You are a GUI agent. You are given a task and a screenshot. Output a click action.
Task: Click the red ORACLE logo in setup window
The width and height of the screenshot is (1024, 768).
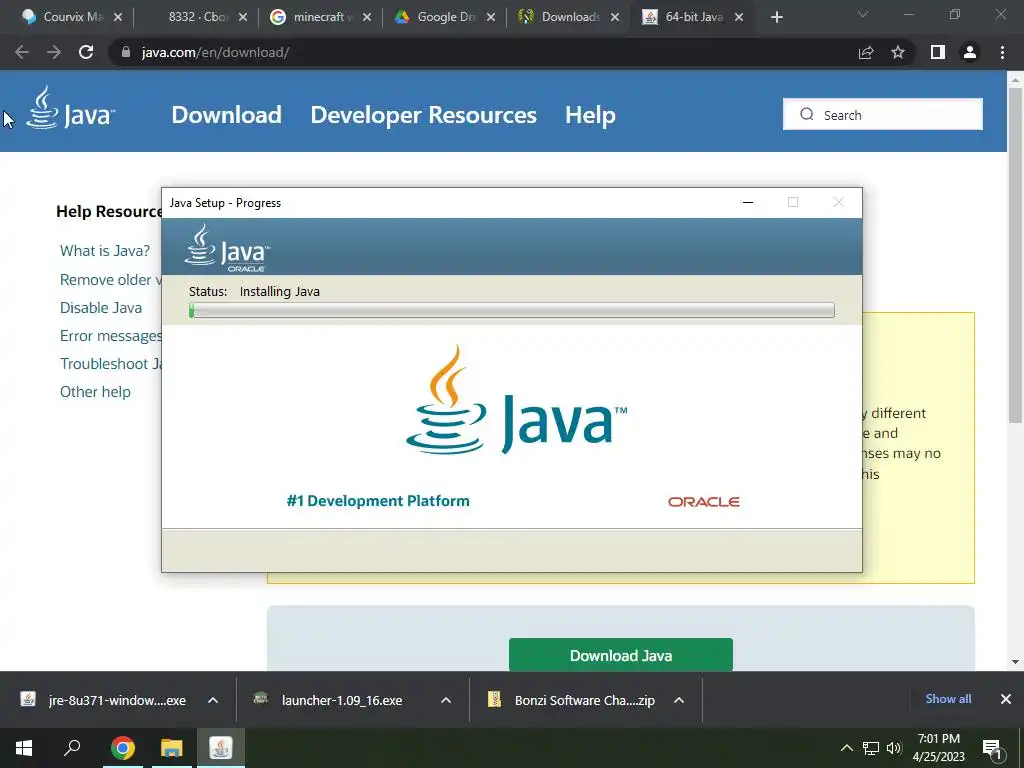point(703,502)
